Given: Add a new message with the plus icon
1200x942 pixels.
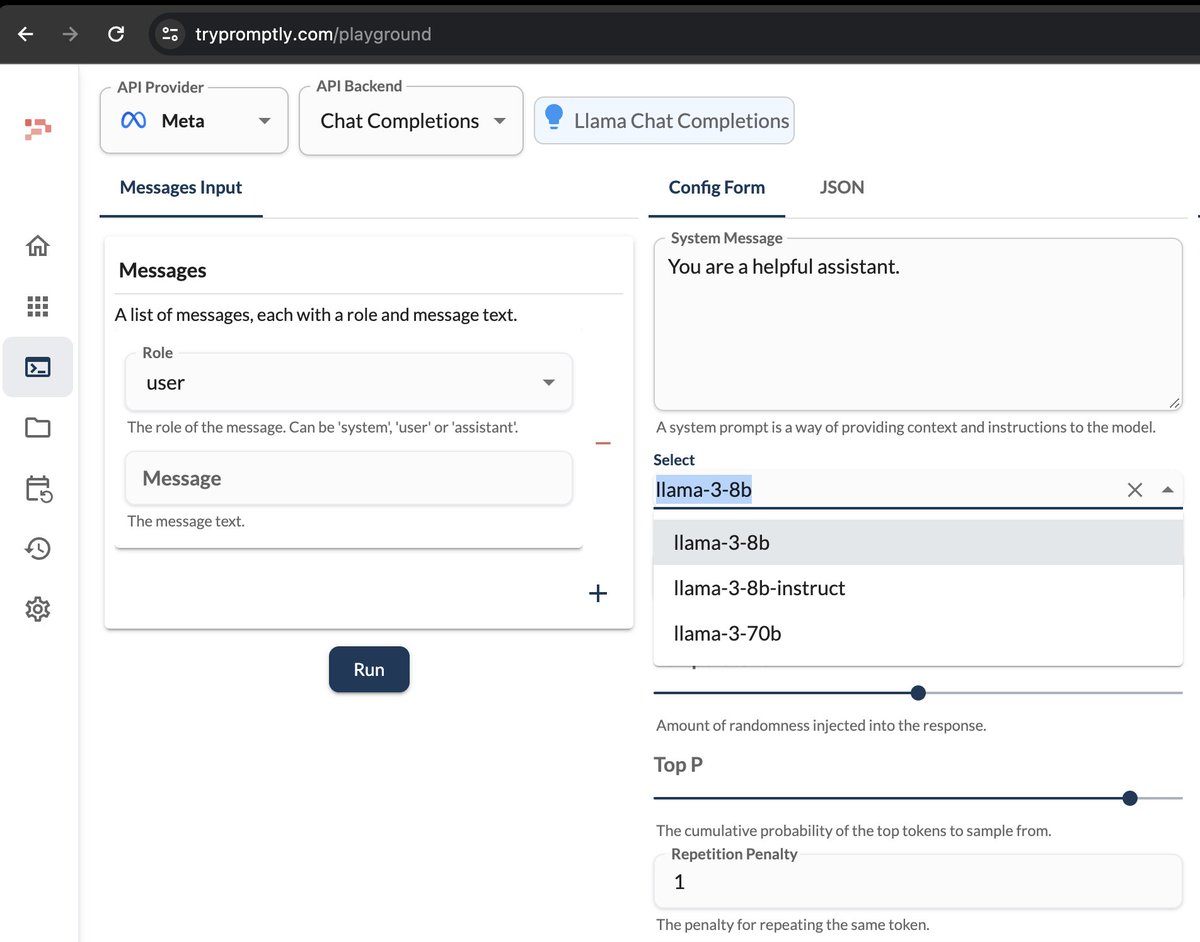Looking at the screenshot, I should (598, 593).
